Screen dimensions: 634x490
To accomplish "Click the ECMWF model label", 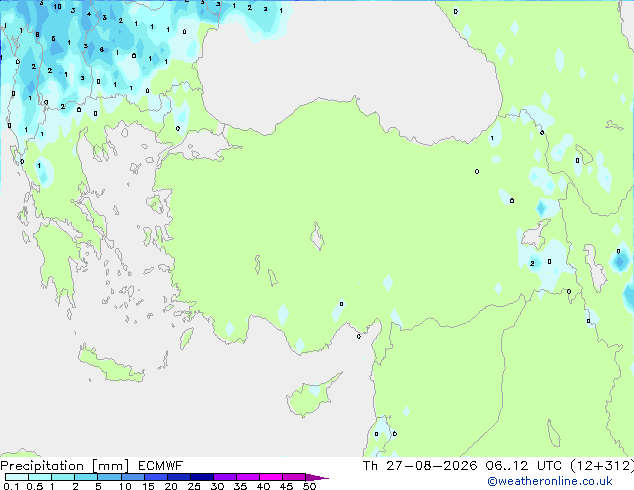I will pos(161,466).
